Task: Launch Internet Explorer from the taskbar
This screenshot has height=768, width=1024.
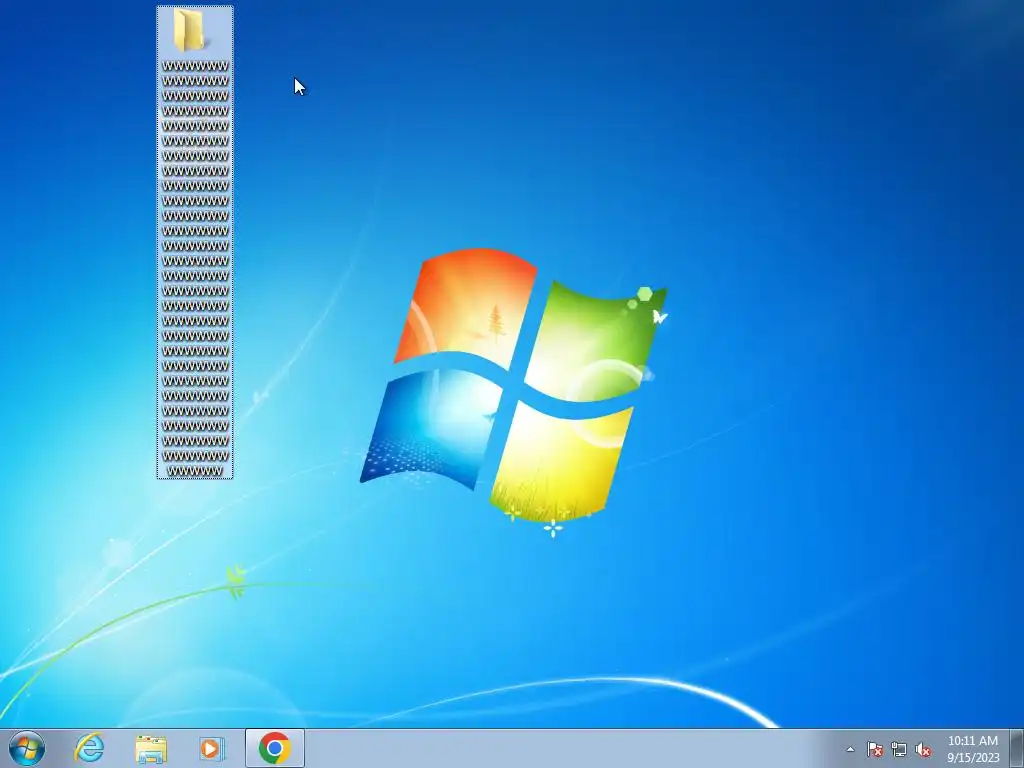Action: click(x=89, y=748)
